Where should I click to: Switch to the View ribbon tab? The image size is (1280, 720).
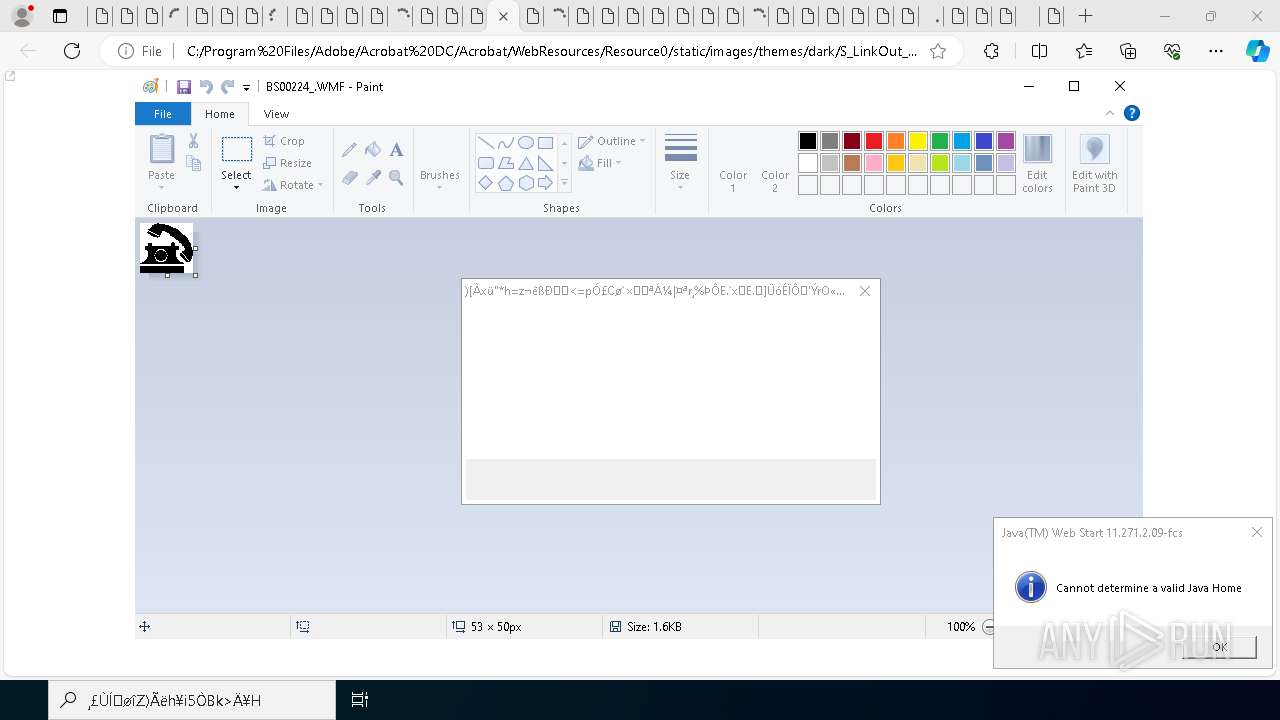(276, 114)
